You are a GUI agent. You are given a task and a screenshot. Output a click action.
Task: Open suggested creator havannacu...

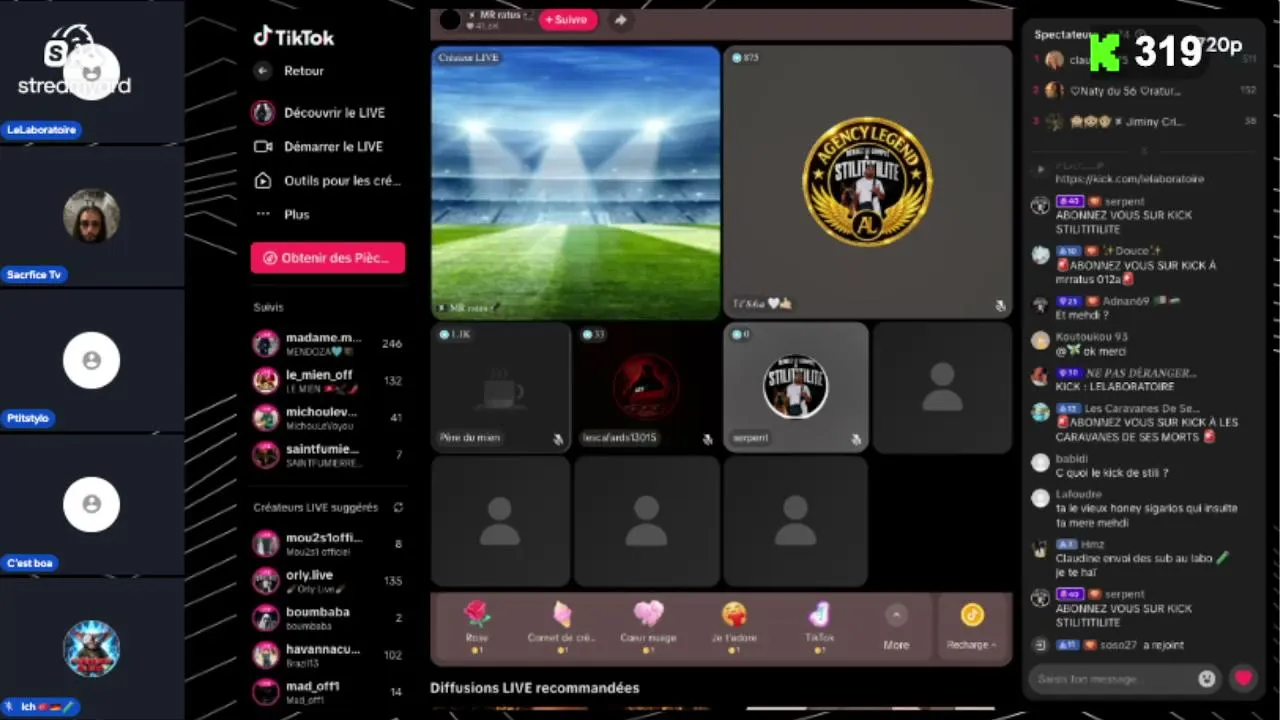(x=328, y=655)
